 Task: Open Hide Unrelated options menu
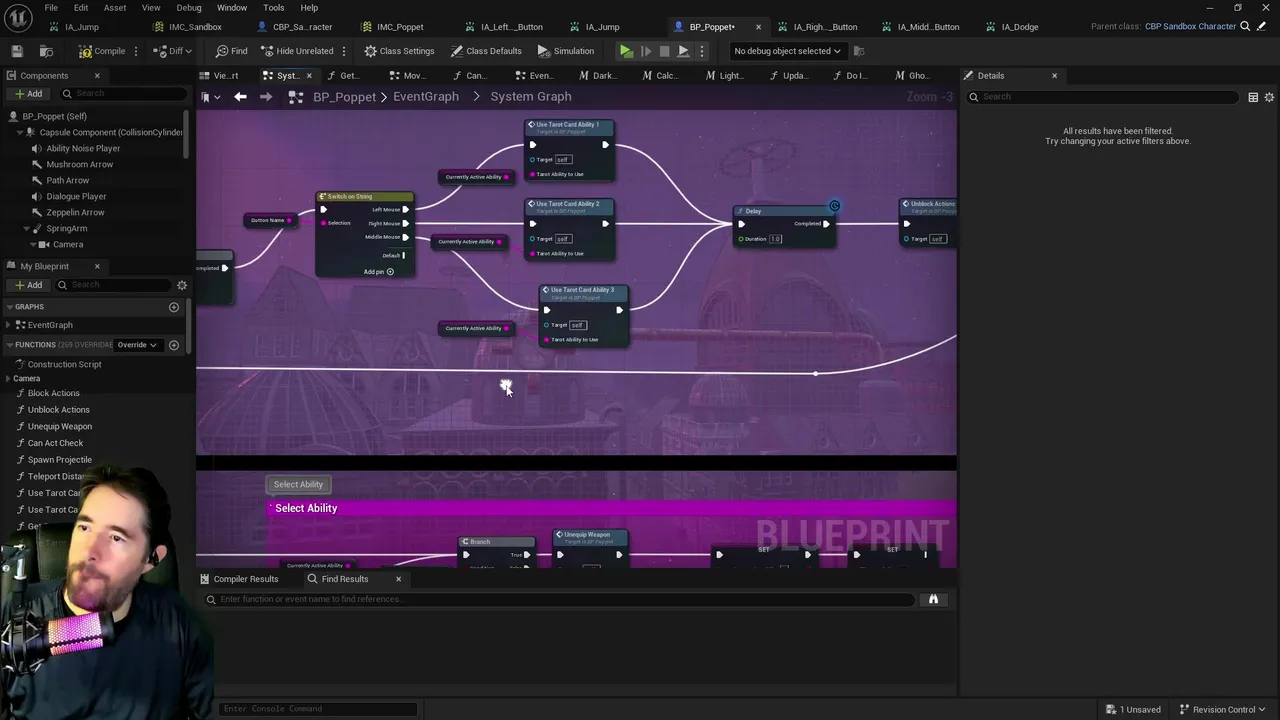(x=344, y=51)
